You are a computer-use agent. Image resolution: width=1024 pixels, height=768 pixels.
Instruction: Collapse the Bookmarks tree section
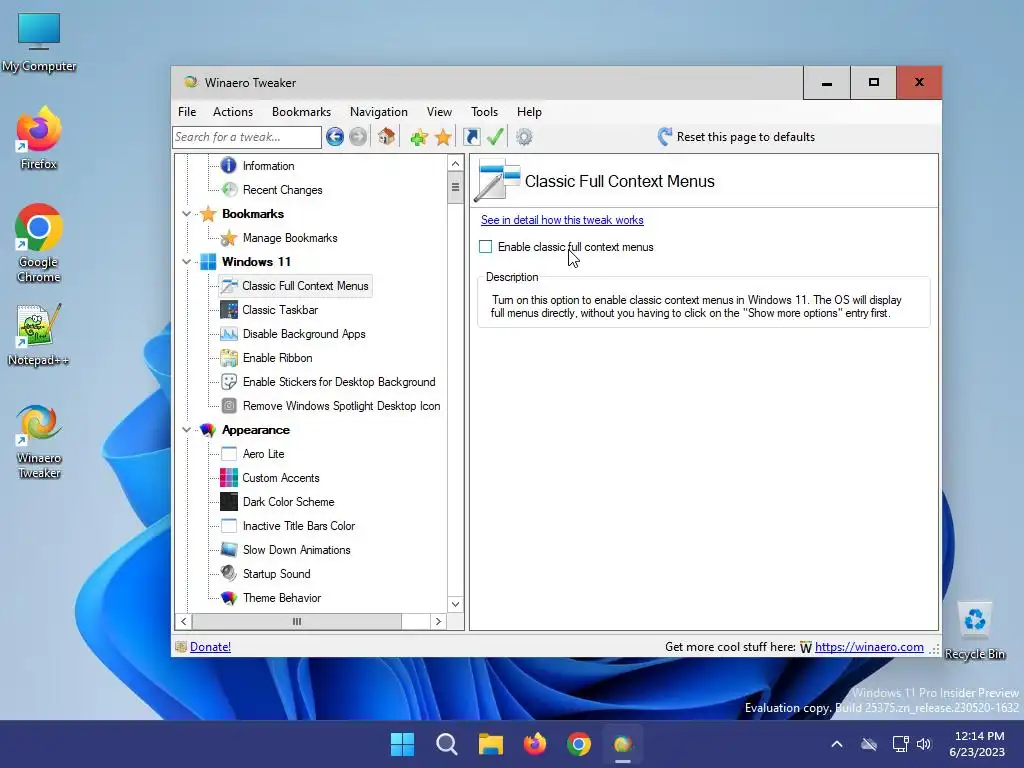[187, 214]
